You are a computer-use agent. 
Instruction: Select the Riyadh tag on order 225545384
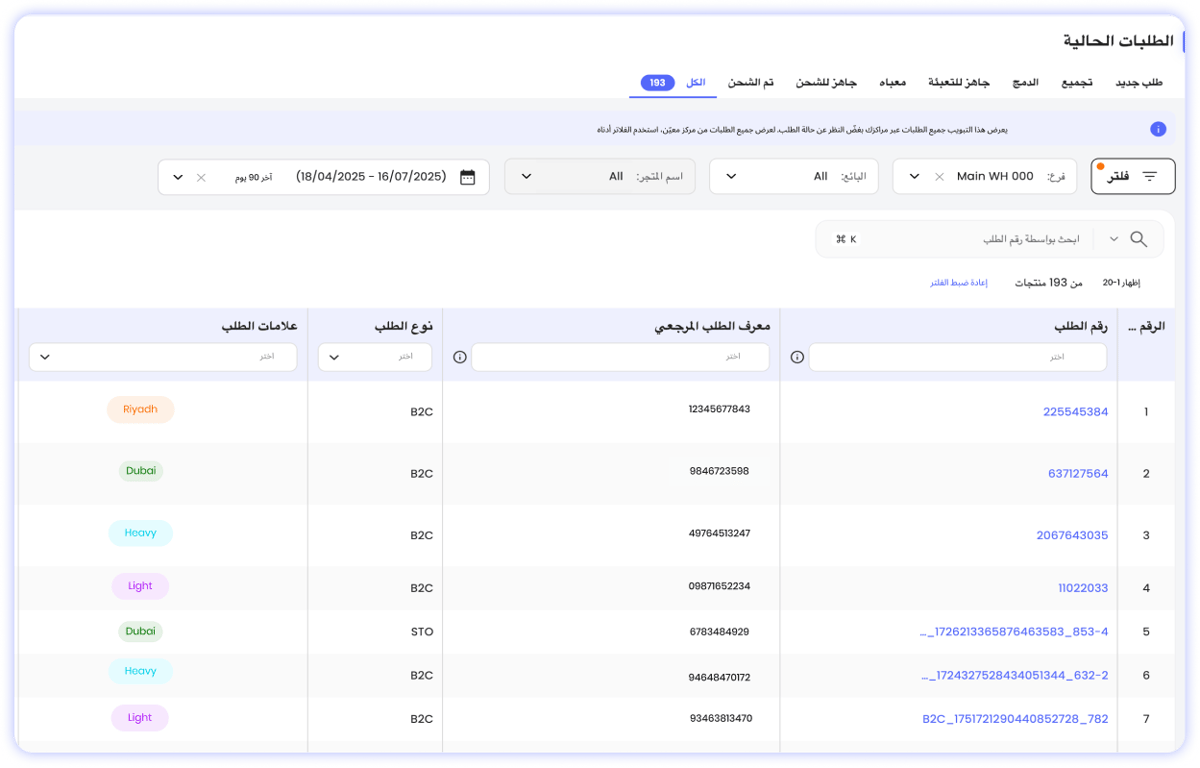pos(140,409)
